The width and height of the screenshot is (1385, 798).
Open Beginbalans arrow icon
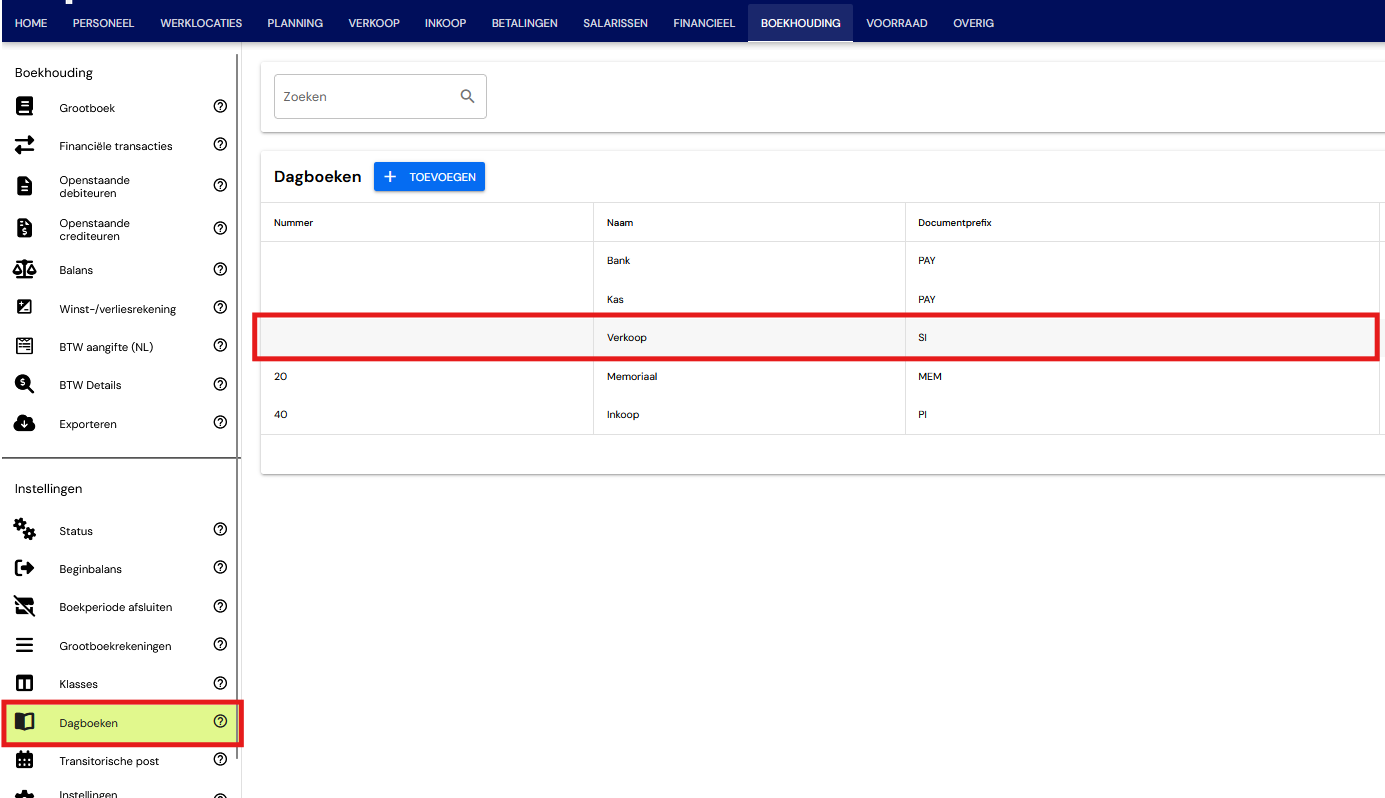[24, 568]
